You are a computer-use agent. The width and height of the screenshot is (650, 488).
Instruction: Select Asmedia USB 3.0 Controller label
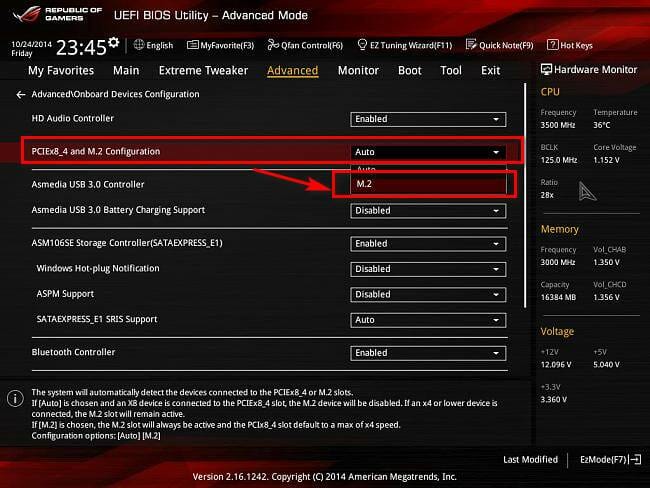(x=88, y=184)
